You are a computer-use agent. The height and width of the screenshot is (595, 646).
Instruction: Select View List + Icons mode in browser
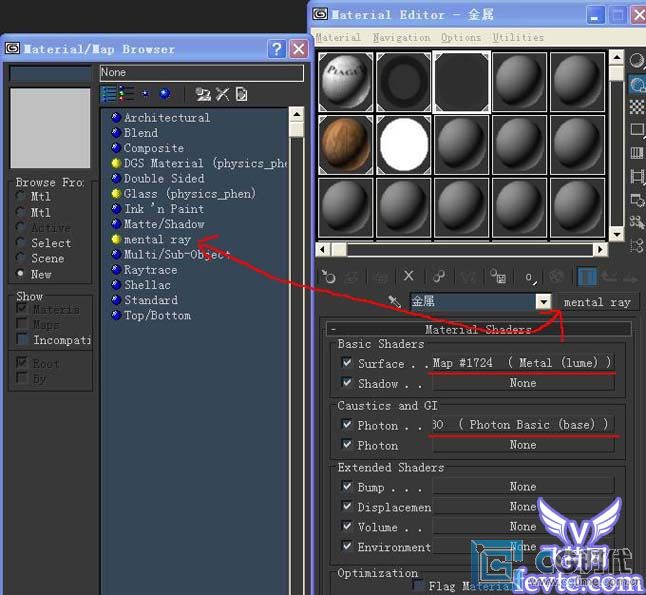[x=127, y=94]
